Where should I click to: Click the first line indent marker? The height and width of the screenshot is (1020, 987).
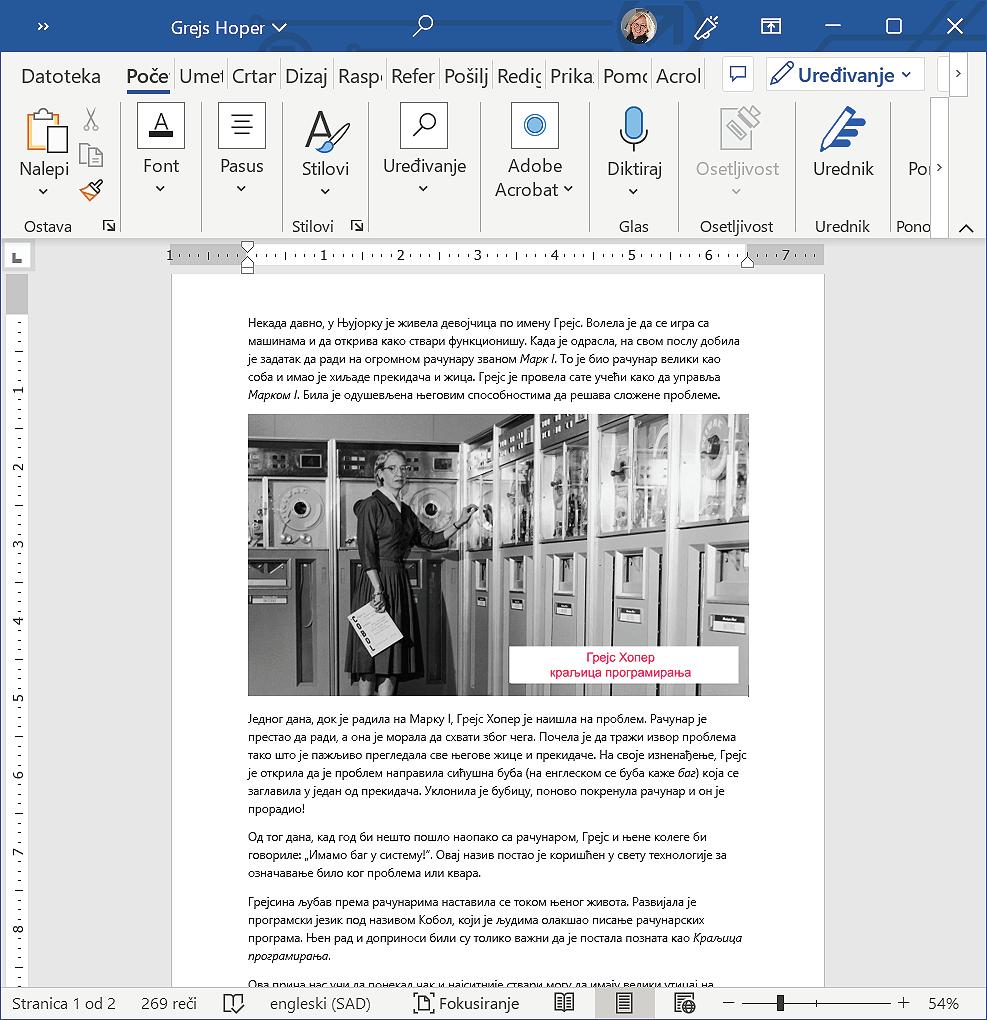coord(247,247)
